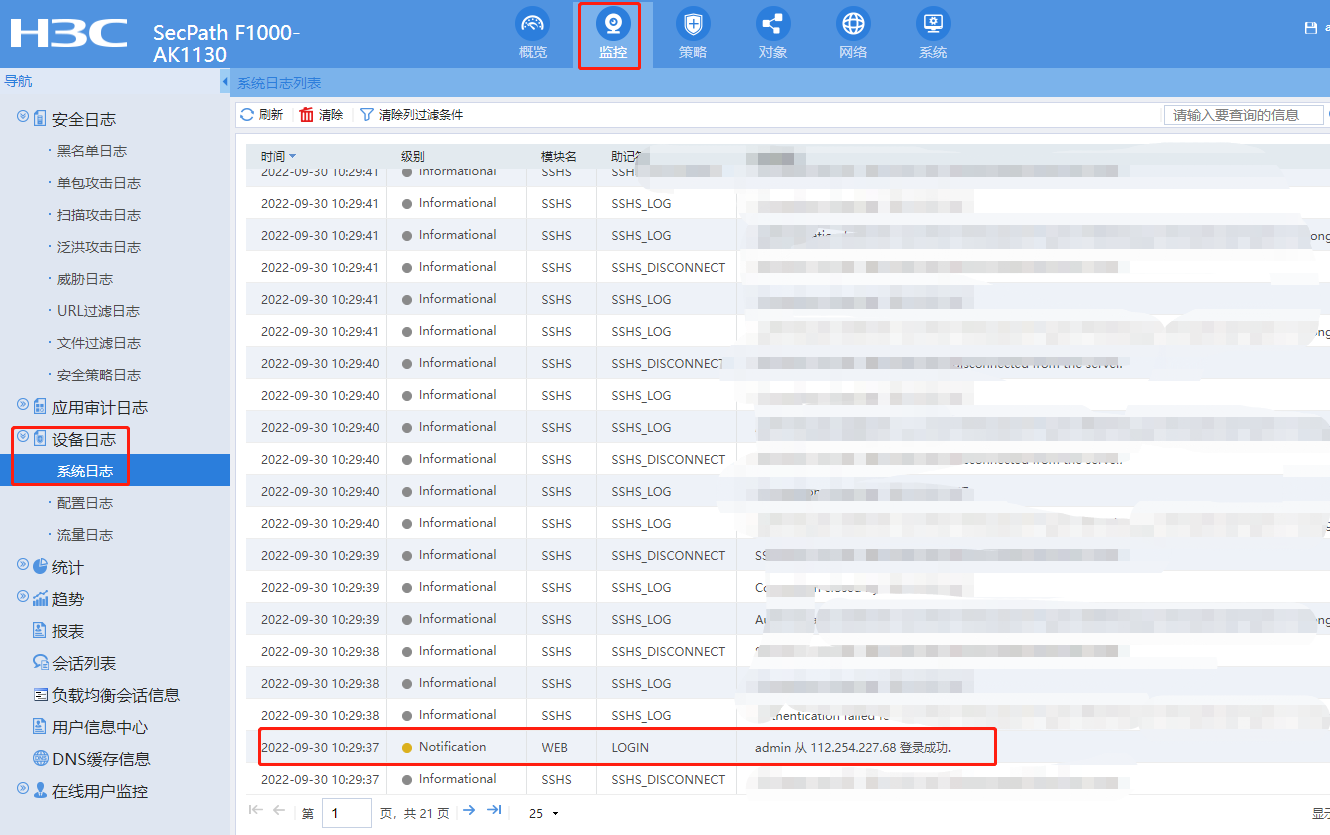Collapse the navigation panel arrow
Screen dimensions: 1330x835
coord(225,82)
